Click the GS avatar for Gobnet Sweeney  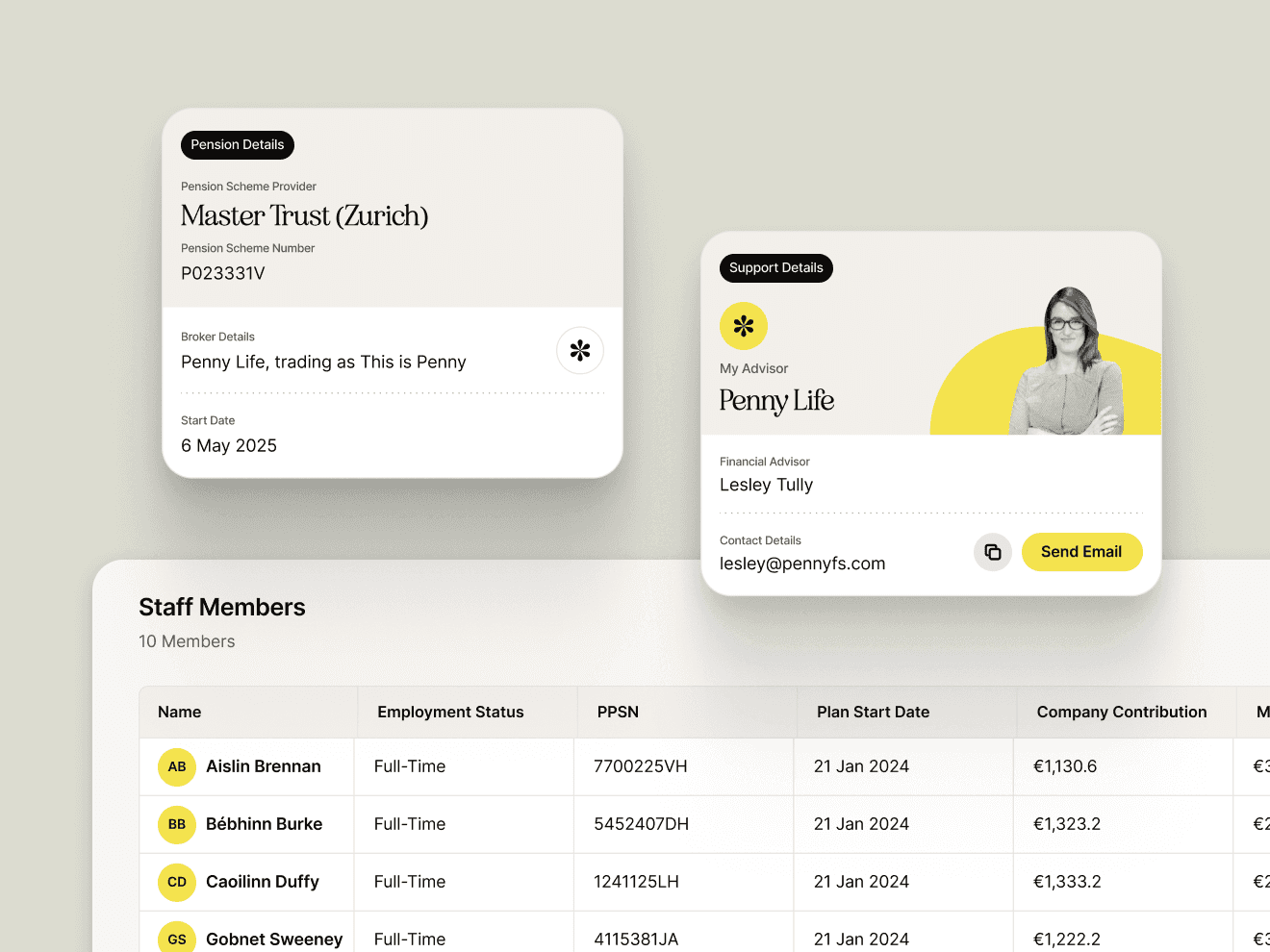(x=176, y=938)
